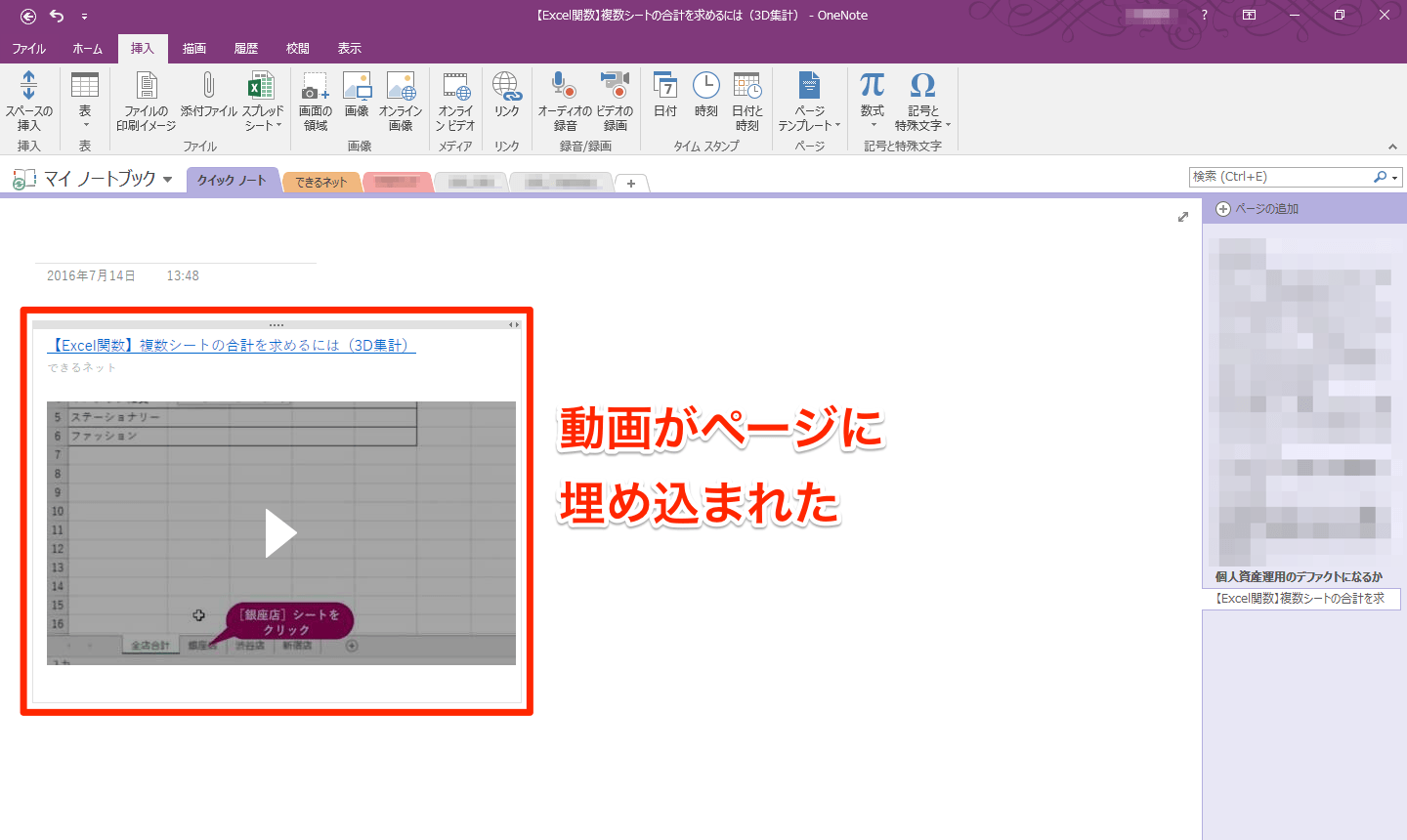Switch to the 描画 tab

194,48
